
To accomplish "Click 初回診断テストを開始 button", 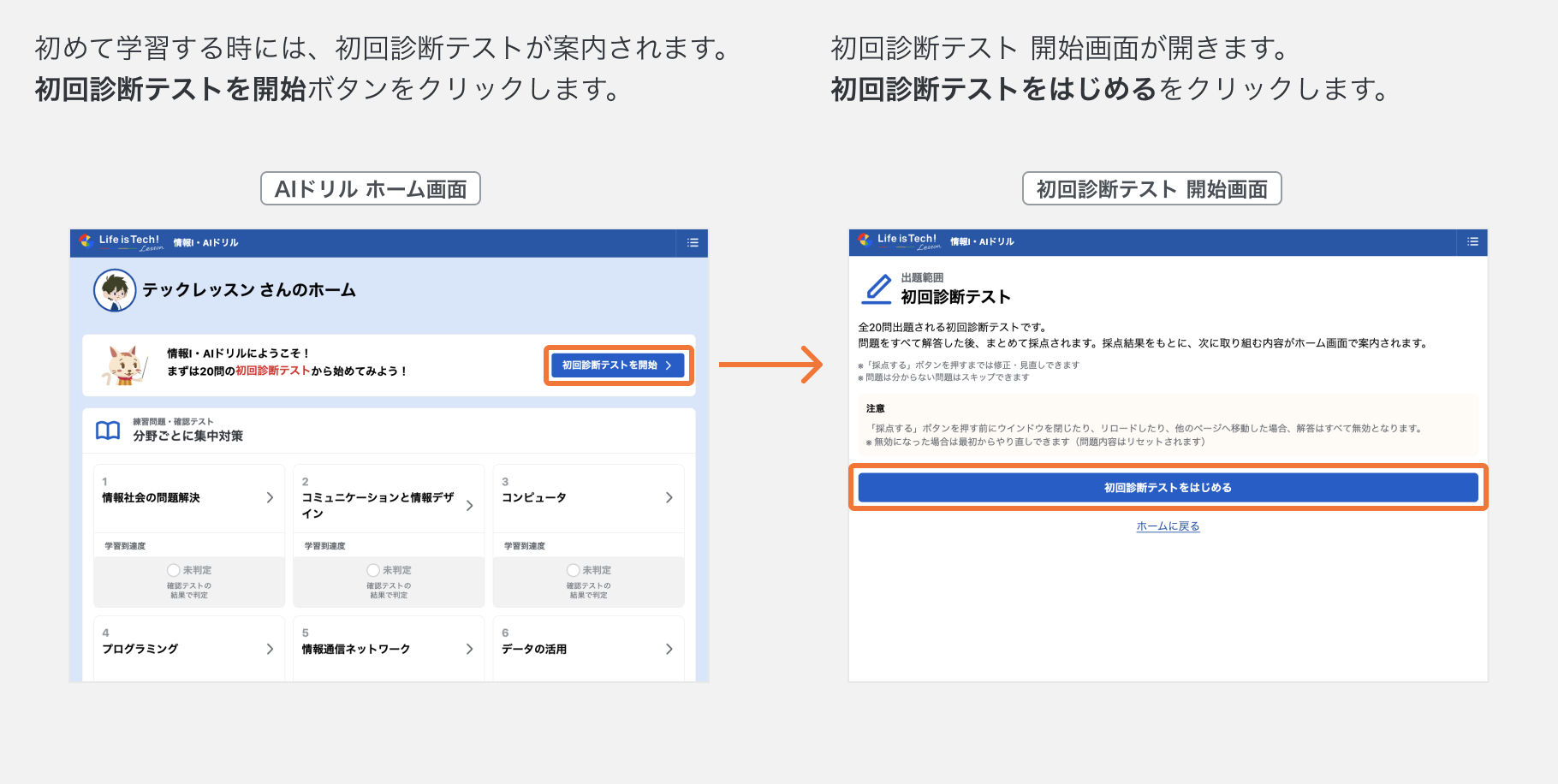I will 617,365.
